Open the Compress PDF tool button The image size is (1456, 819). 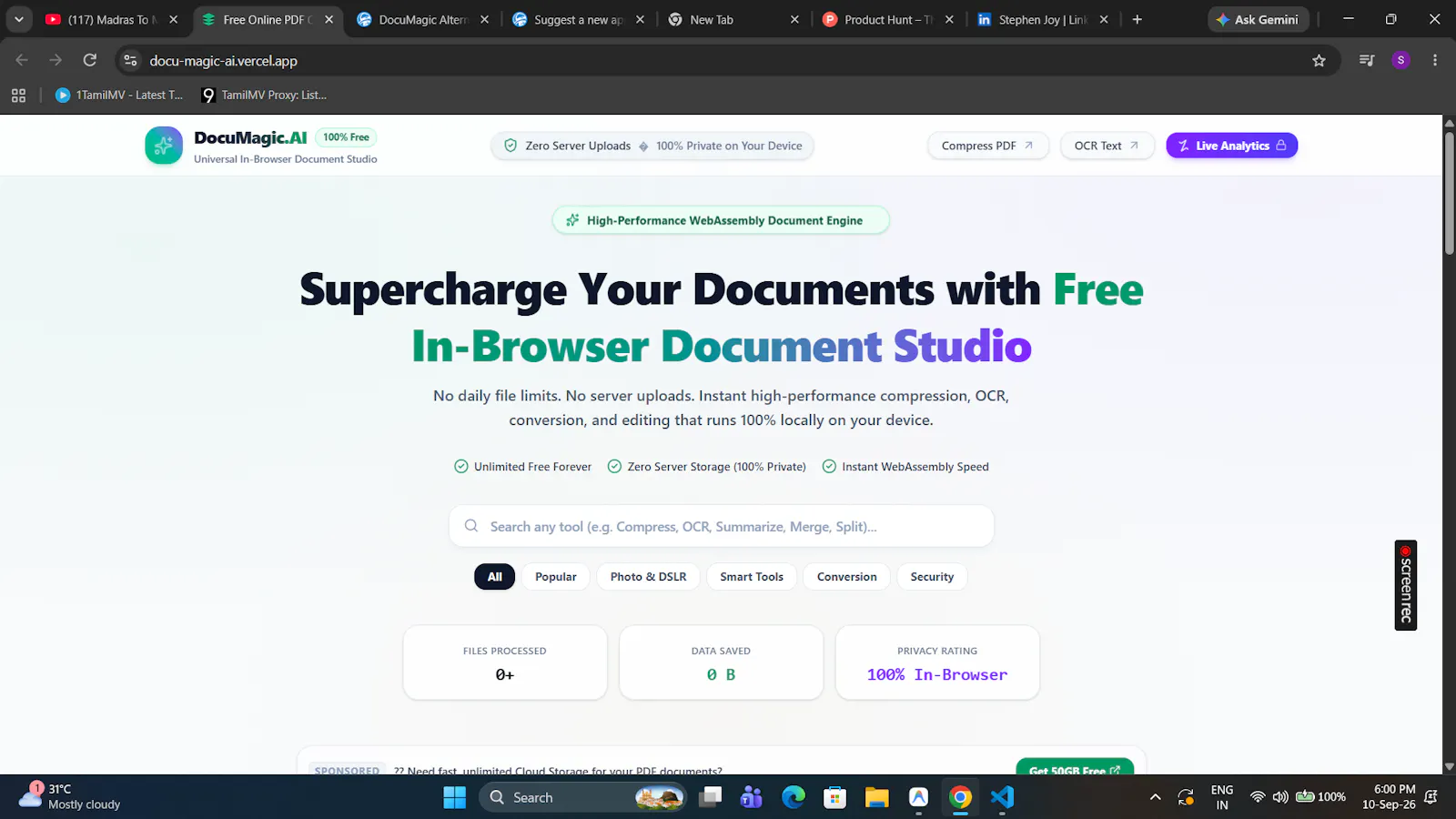click(988, 146)
